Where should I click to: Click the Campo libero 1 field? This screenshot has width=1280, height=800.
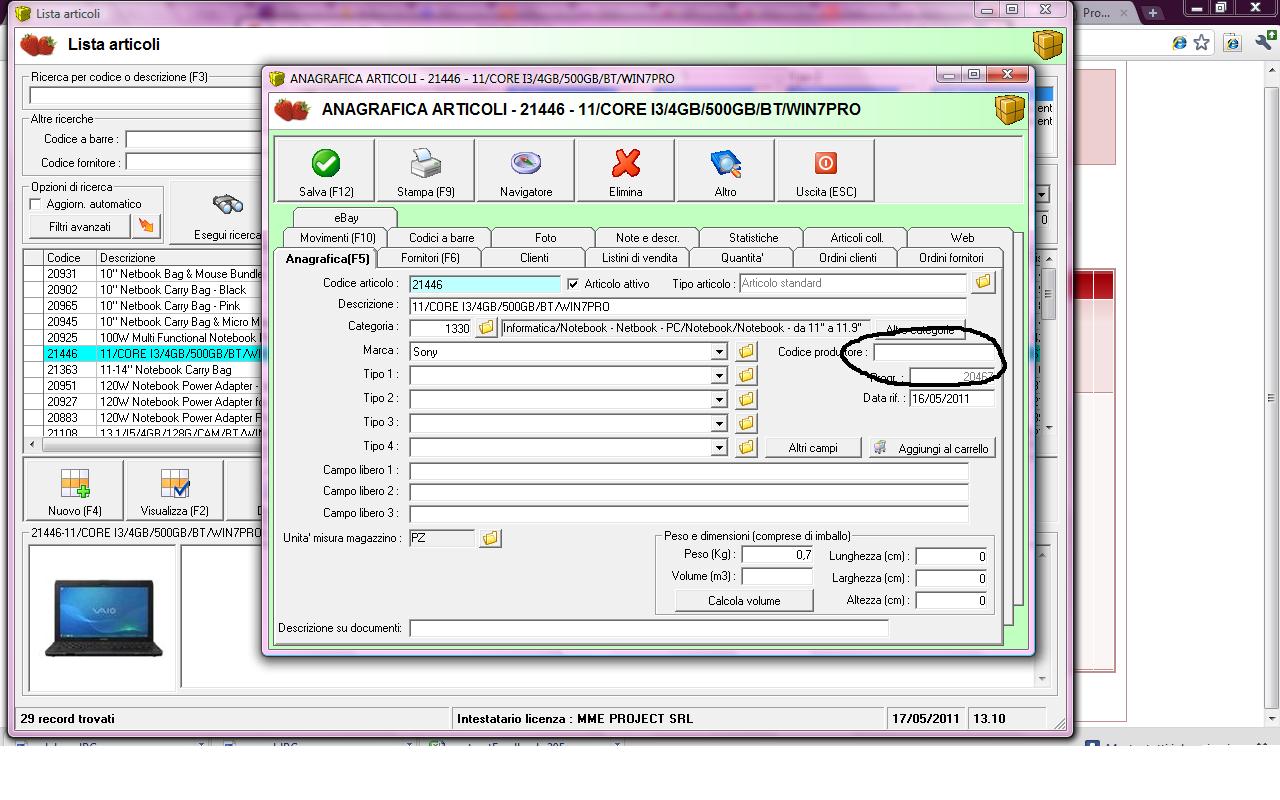pyautogui.click(x=688, y=470)
